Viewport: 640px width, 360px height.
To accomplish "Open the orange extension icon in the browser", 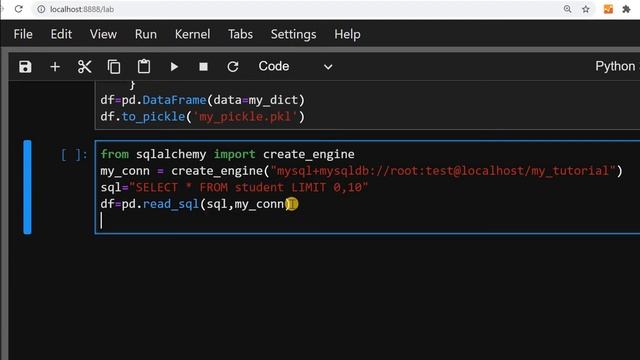I will (x=608, y=9).
